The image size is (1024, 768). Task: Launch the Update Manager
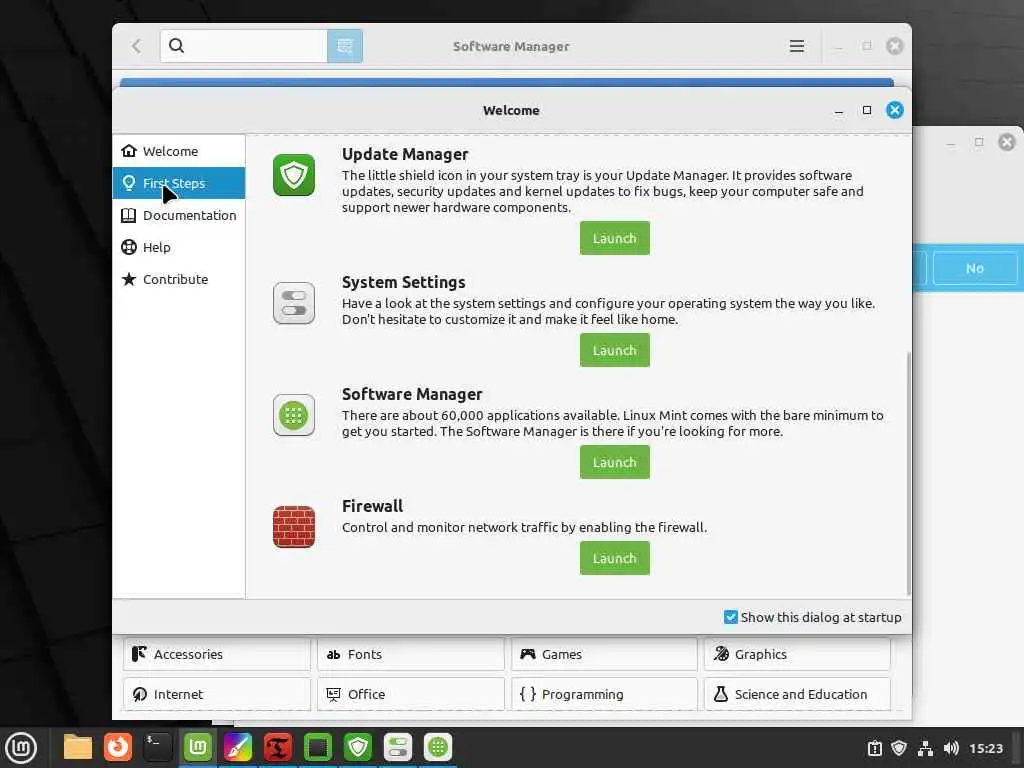pos(615,238)
